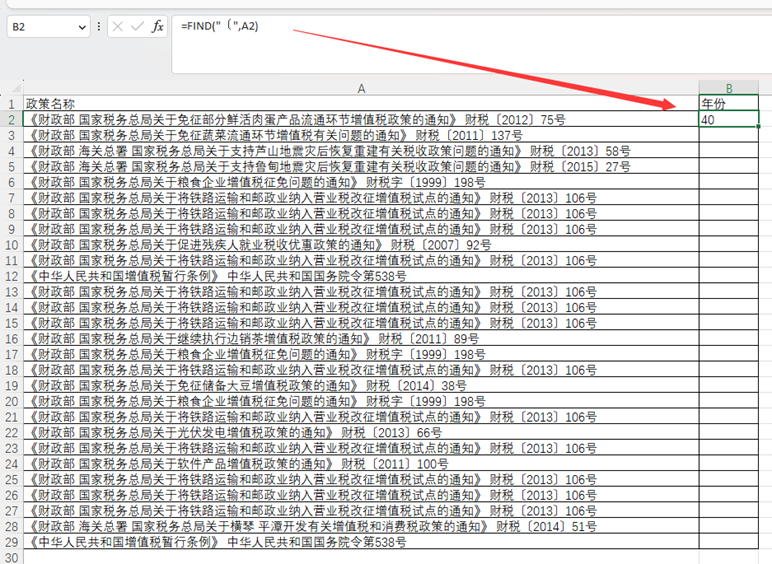This screenshot has height=564, width=772.
Task: Click cell A22 about 光伏发电 policy
Action: (361, 433)
